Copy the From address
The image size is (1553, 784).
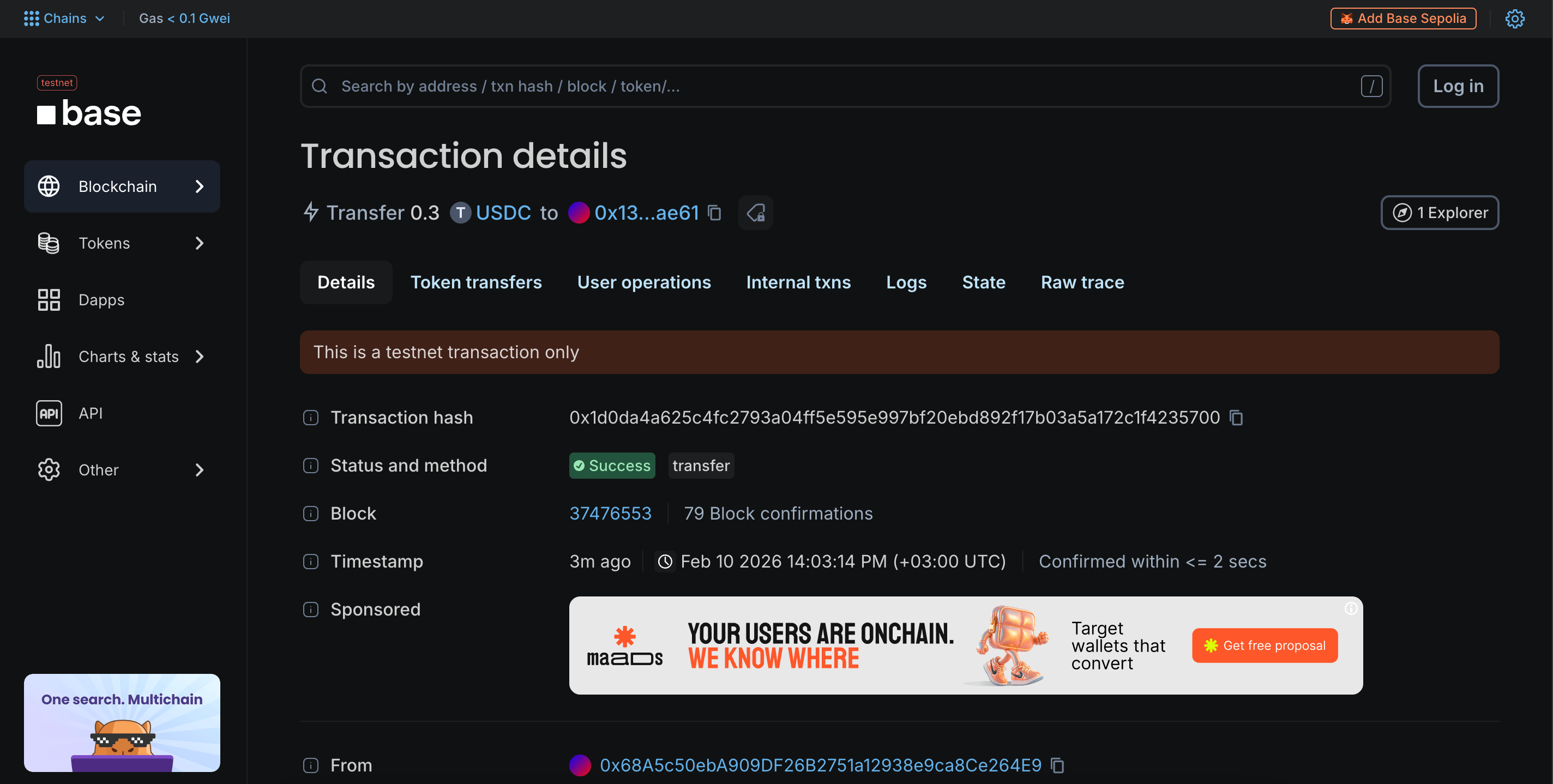tap(1057, 765)
